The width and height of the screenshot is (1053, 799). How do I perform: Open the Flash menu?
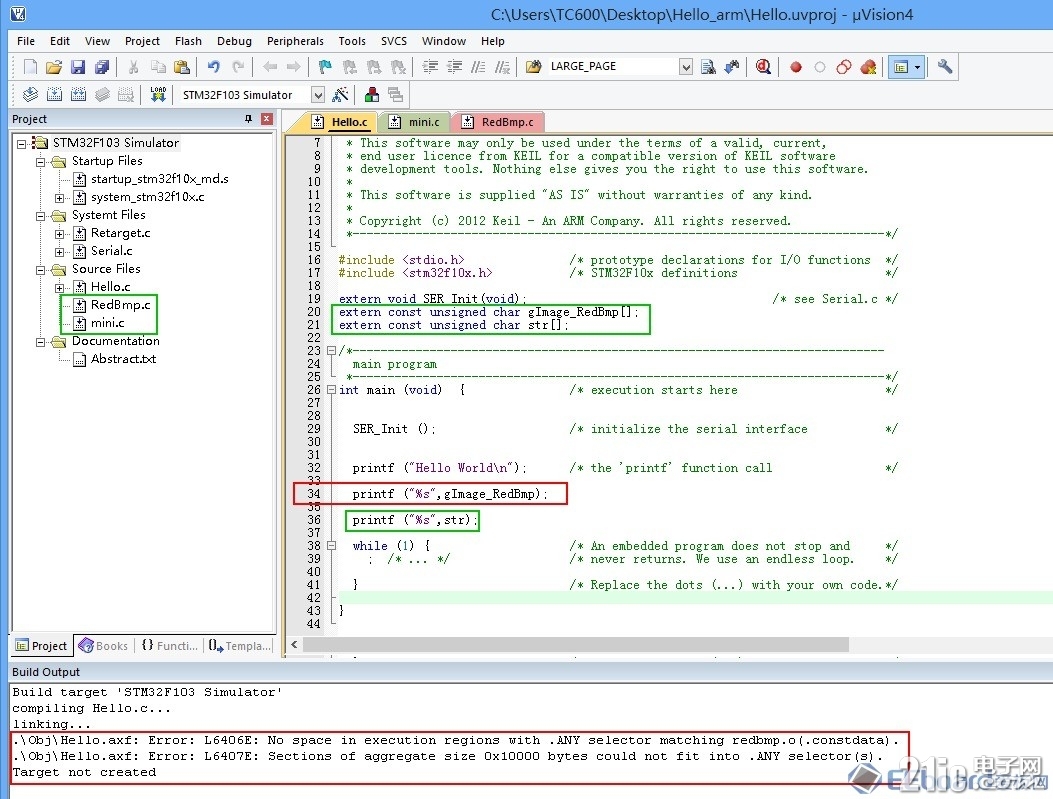(x=188, y=41)
